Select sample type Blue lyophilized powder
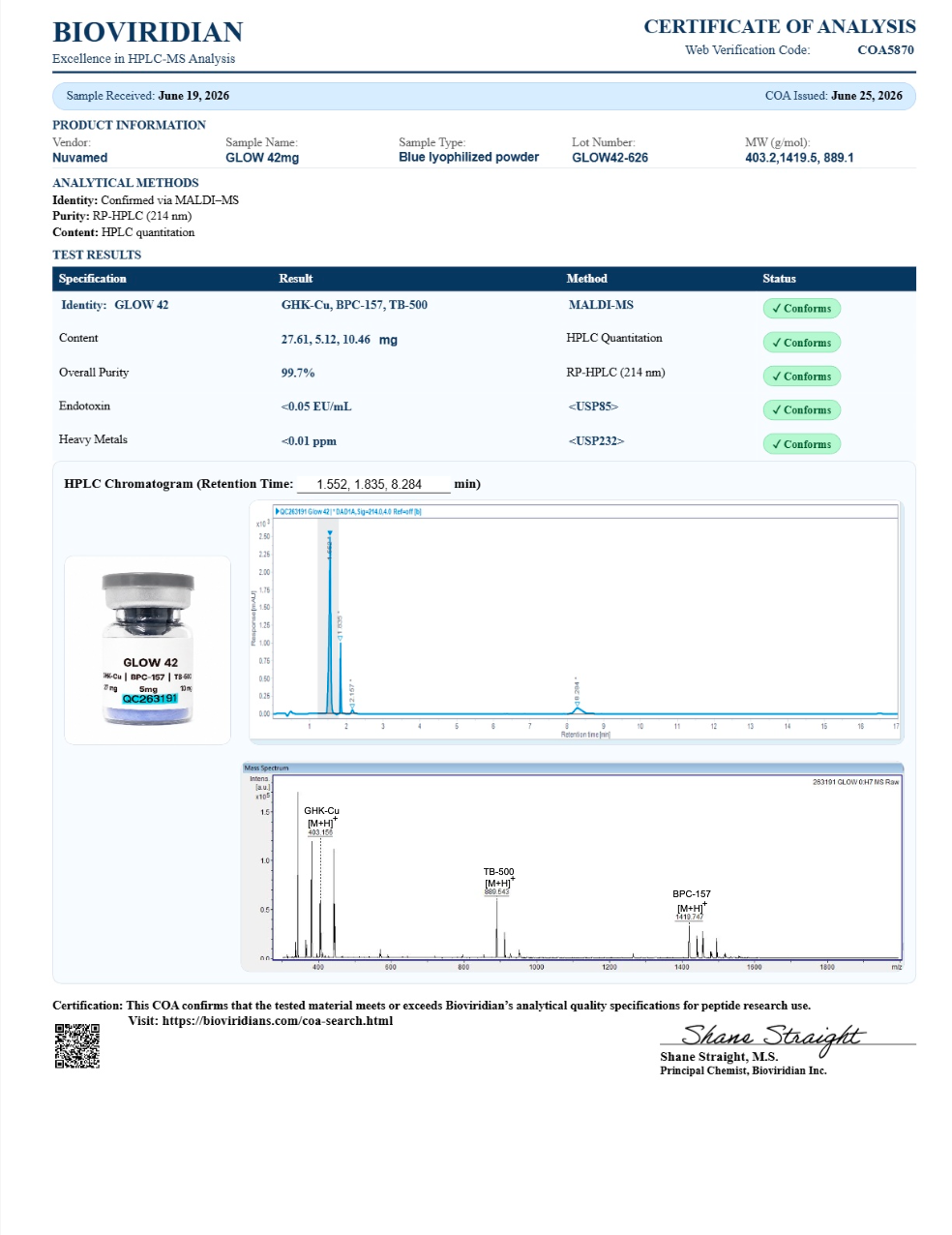 tap(469, 157)
